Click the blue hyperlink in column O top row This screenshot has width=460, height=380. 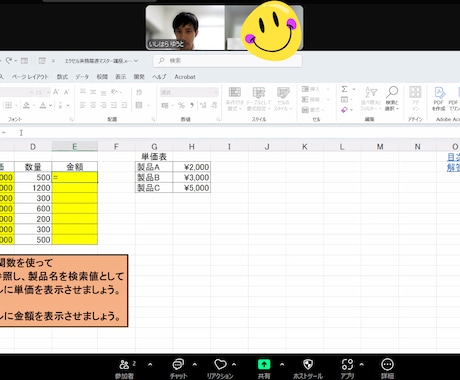(x=453, y=157)
